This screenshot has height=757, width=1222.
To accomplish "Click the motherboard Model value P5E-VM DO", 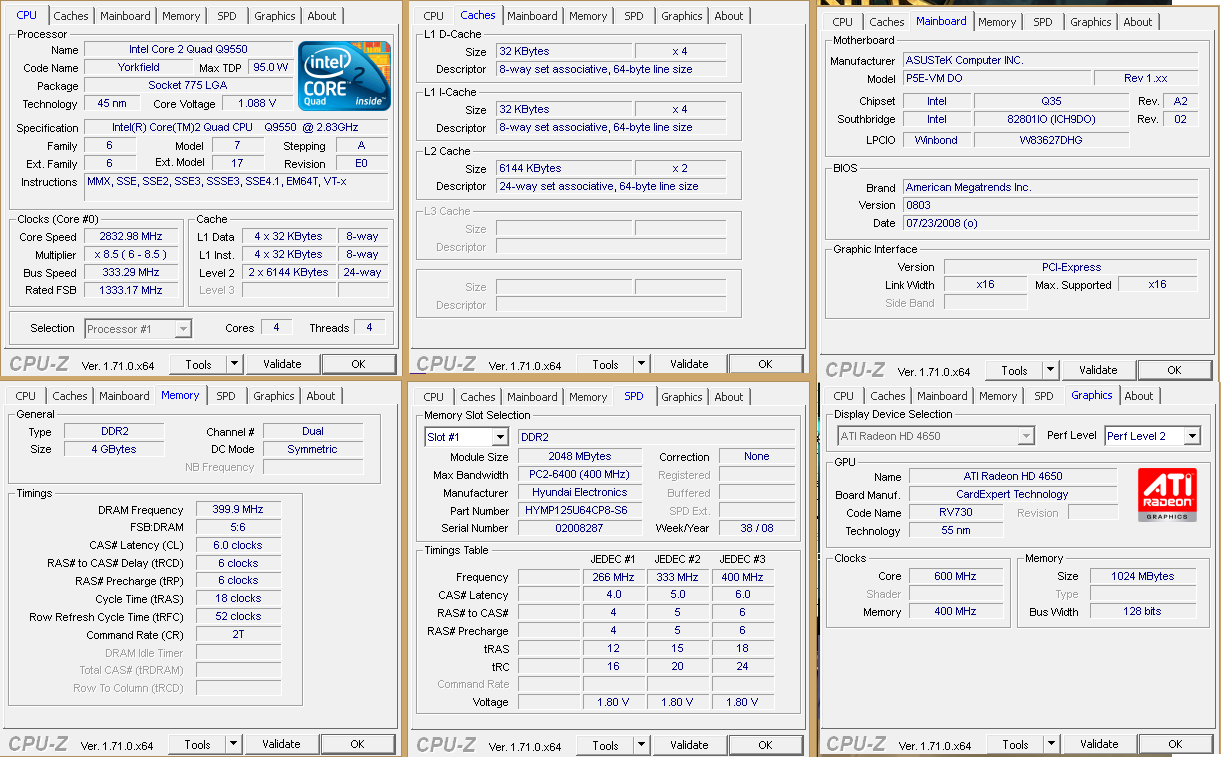I will (995, 79).
